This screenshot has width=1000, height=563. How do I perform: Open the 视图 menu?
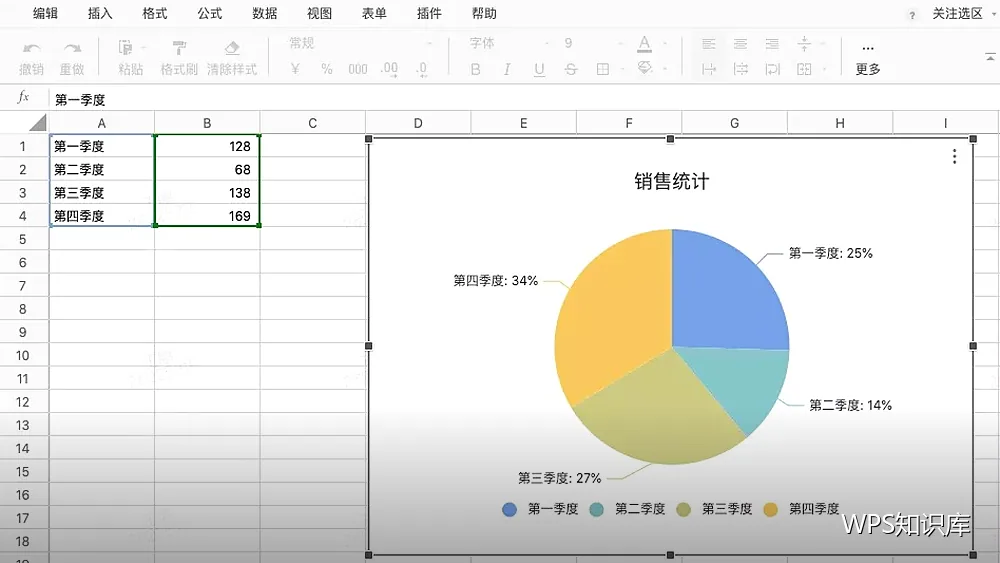[x=320, y=13]
